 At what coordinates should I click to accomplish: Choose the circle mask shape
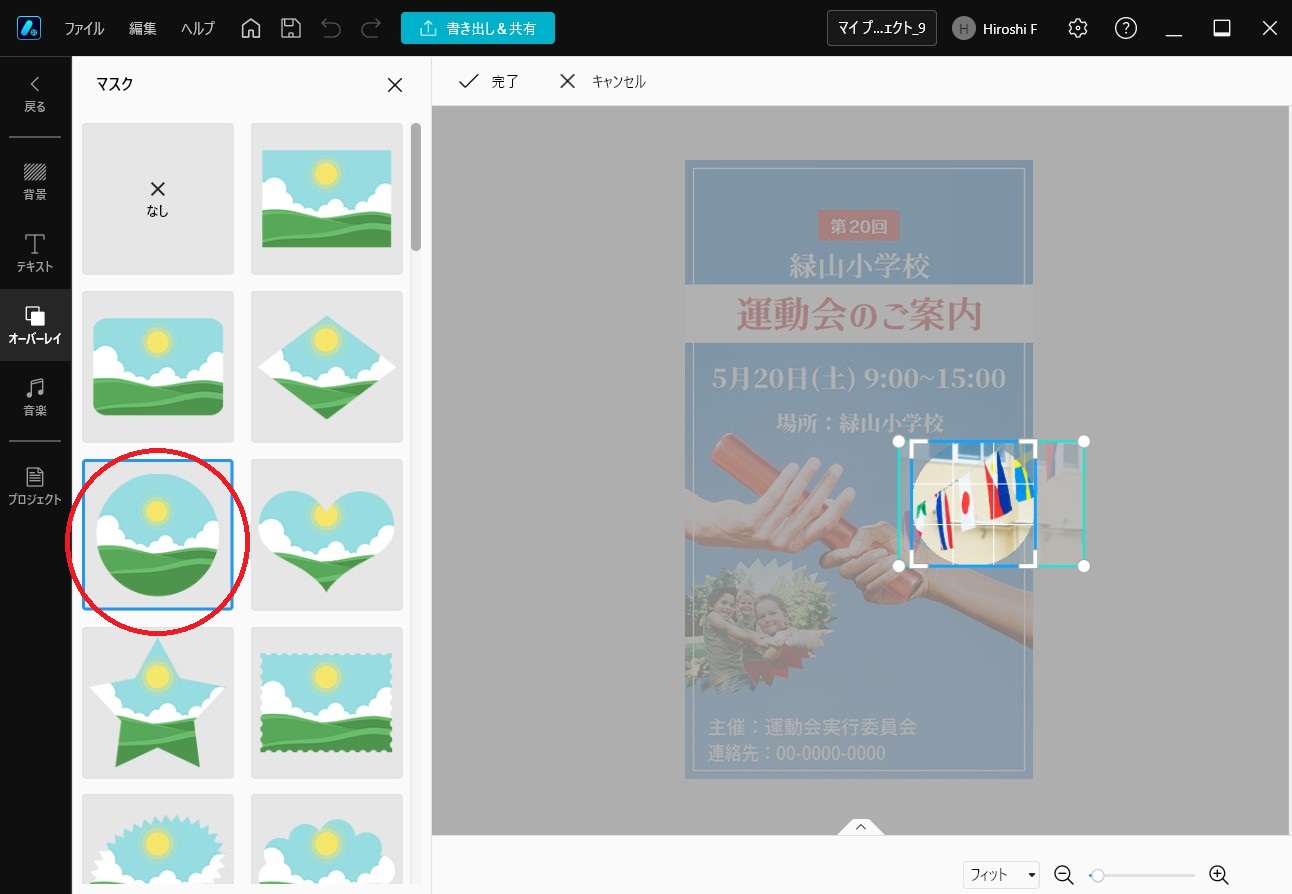[158, 535]
